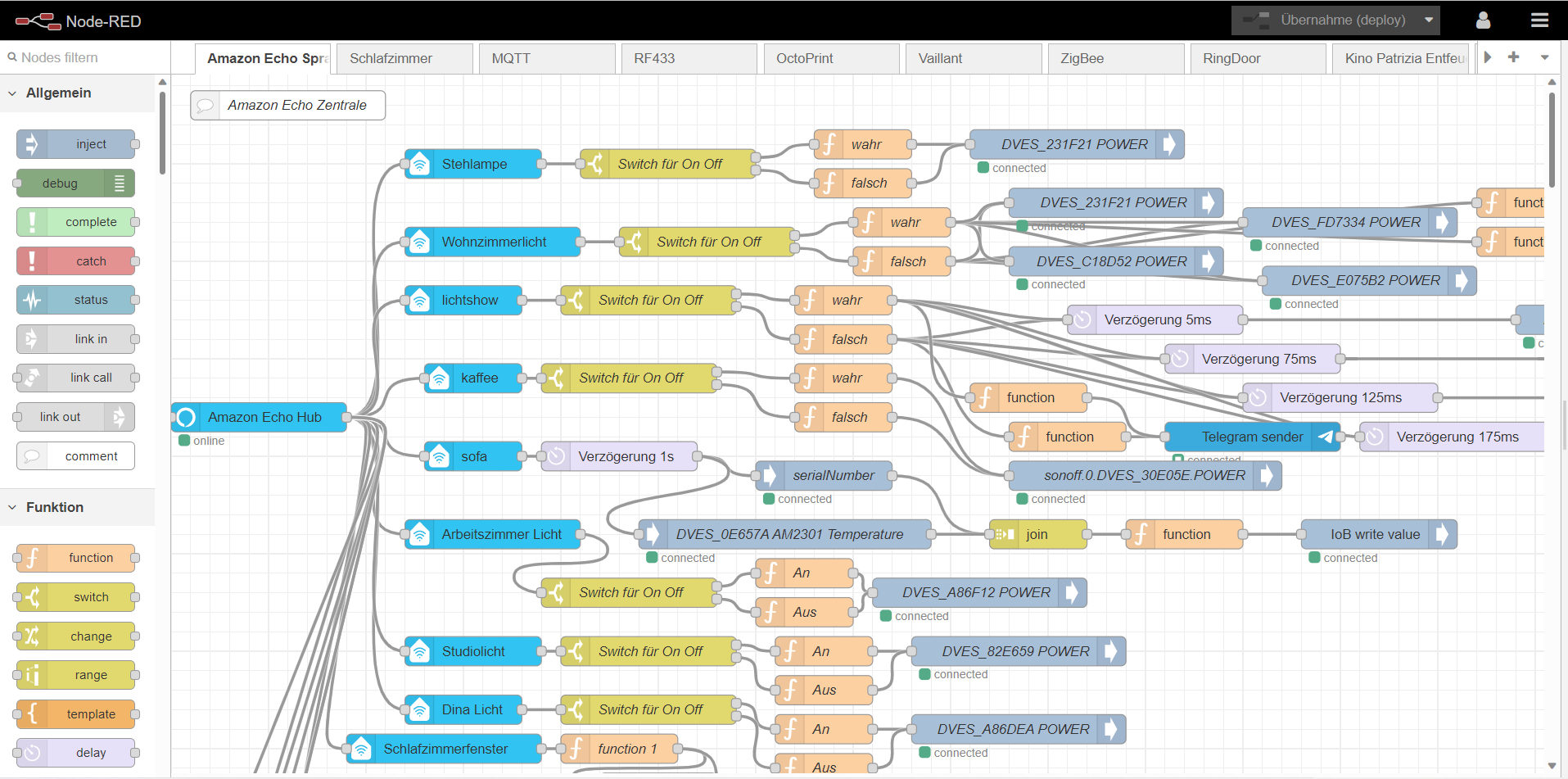Select the function palette node
Image resolution: width=1568 pixels, height=779 pixels.
click(75, 558)
